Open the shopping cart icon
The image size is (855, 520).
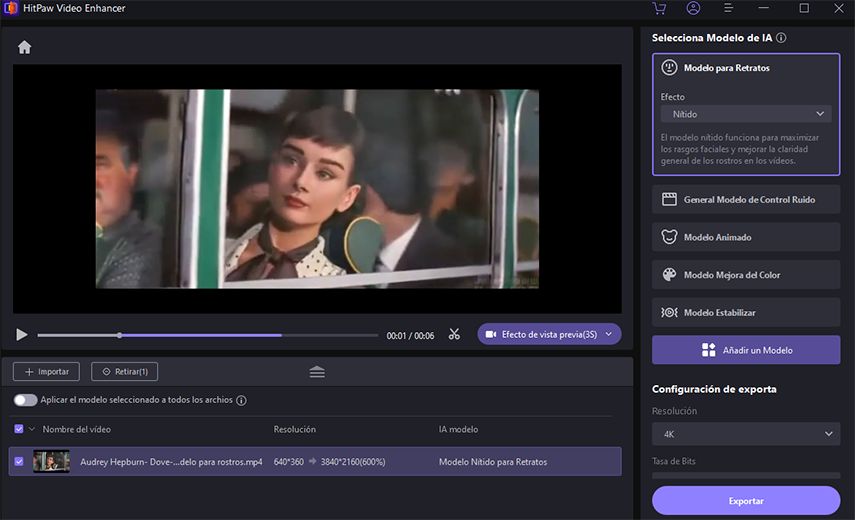pos(659,8)
